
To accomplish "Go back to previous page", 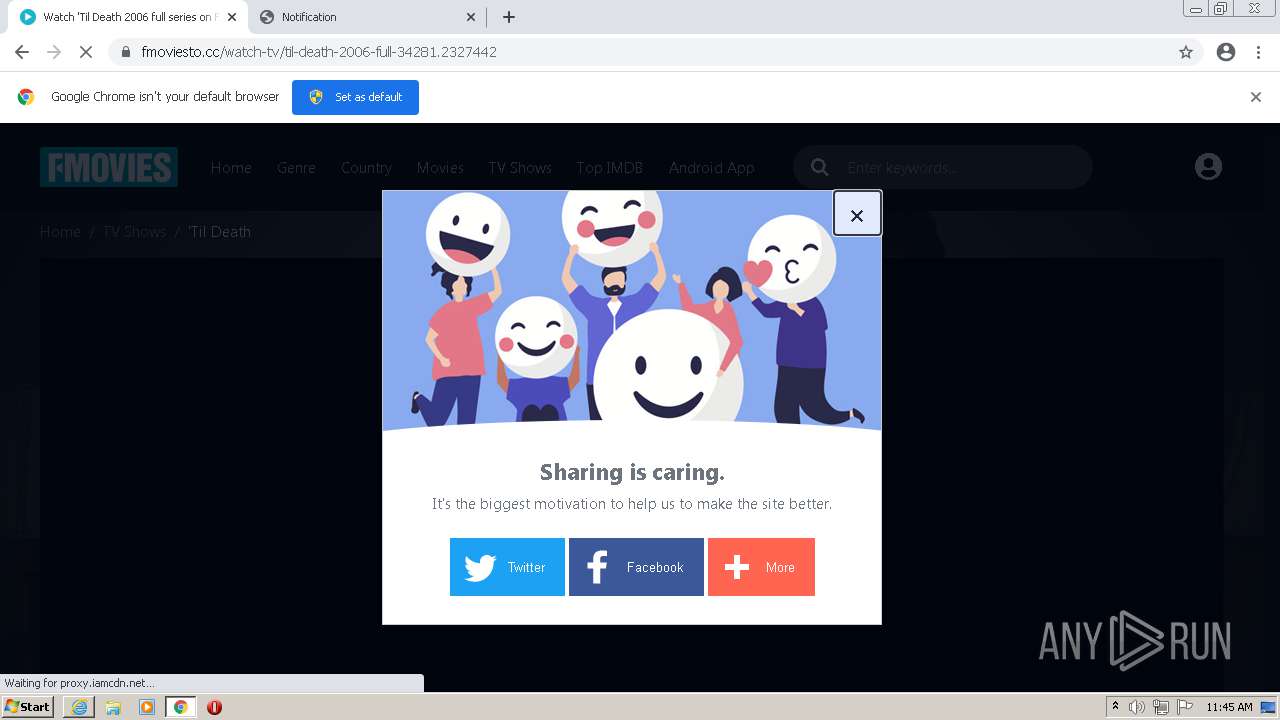I will pos(22,52).
